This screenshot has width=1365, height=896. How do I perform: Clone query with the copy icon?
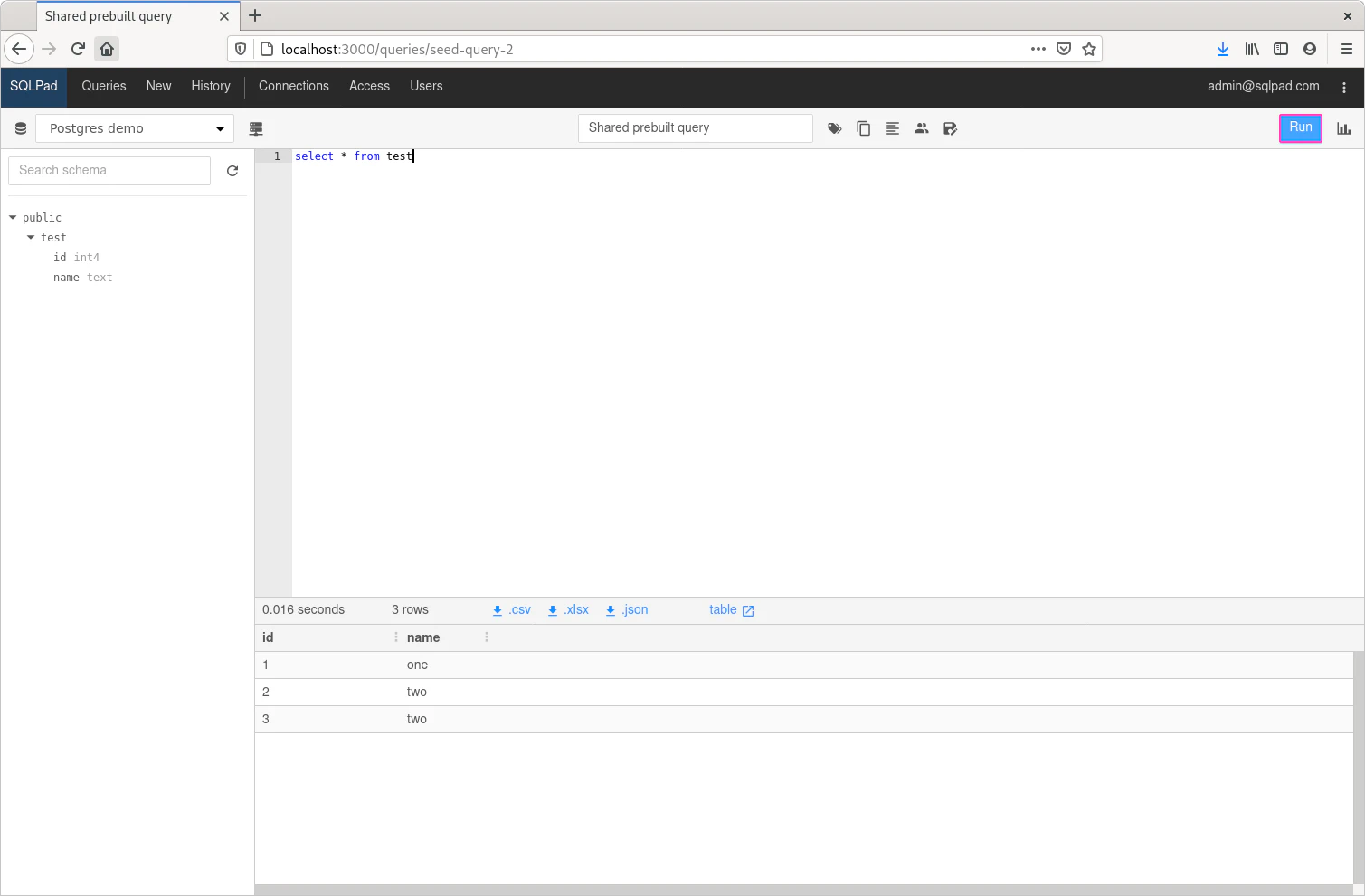coord(863,128)
